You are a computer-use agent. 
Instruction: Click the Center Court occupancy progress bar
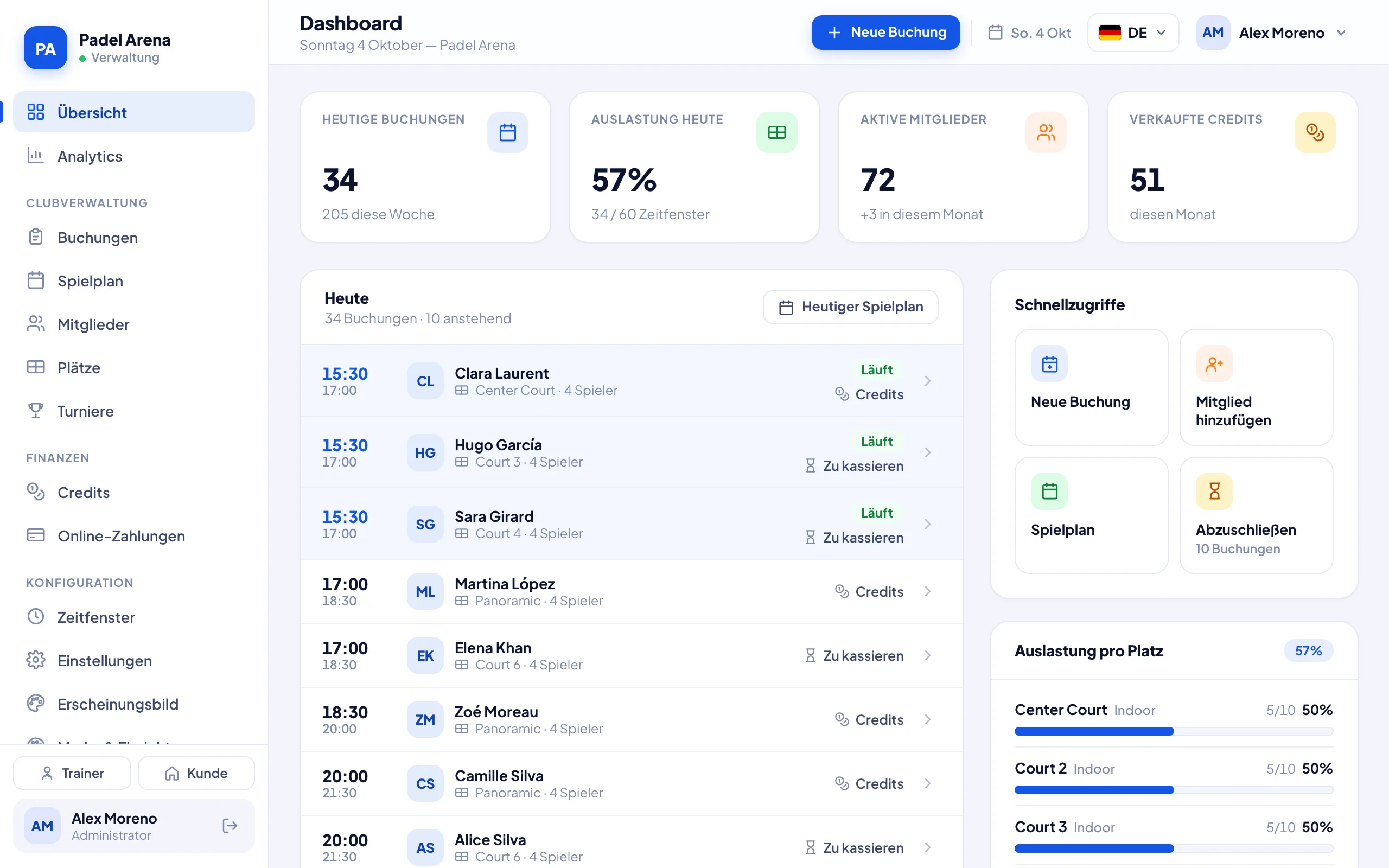pos(1174,731)
